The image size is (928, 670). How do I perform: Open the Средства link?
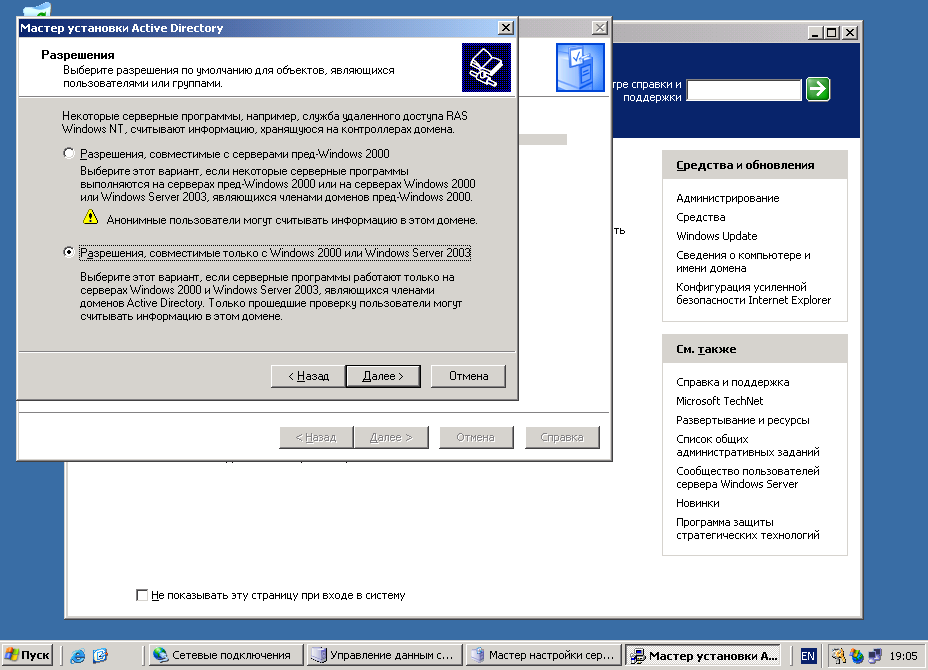pos(701,217)
